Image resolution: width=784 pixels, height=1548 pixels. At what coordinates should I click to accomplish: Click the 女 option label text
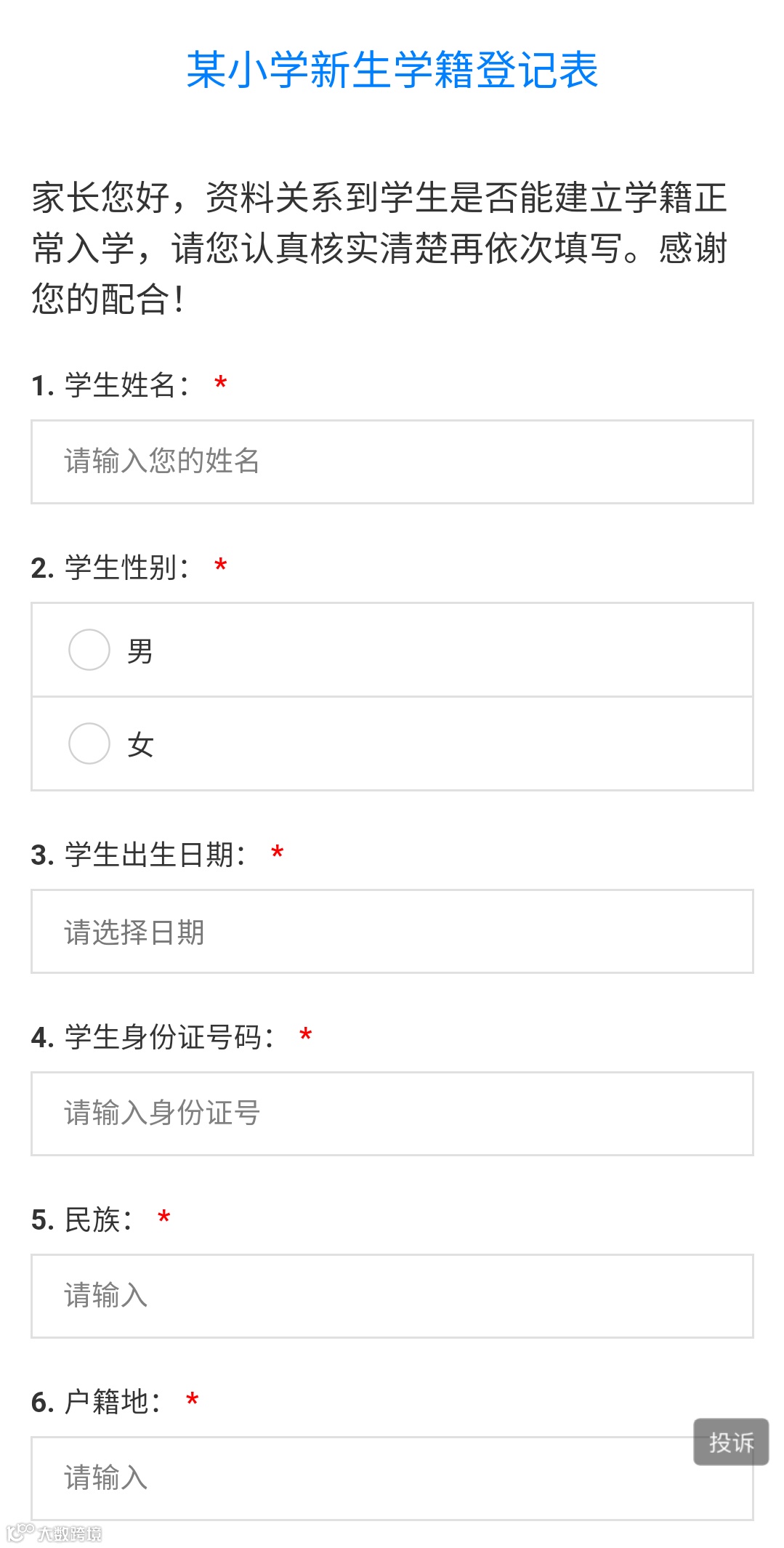click(x=140, y=745)
